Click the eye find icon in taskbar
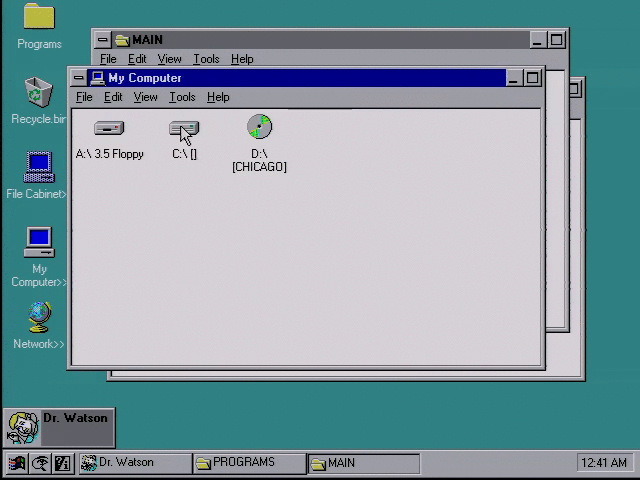This screenshot has height=480, width=640. (40, 463)
